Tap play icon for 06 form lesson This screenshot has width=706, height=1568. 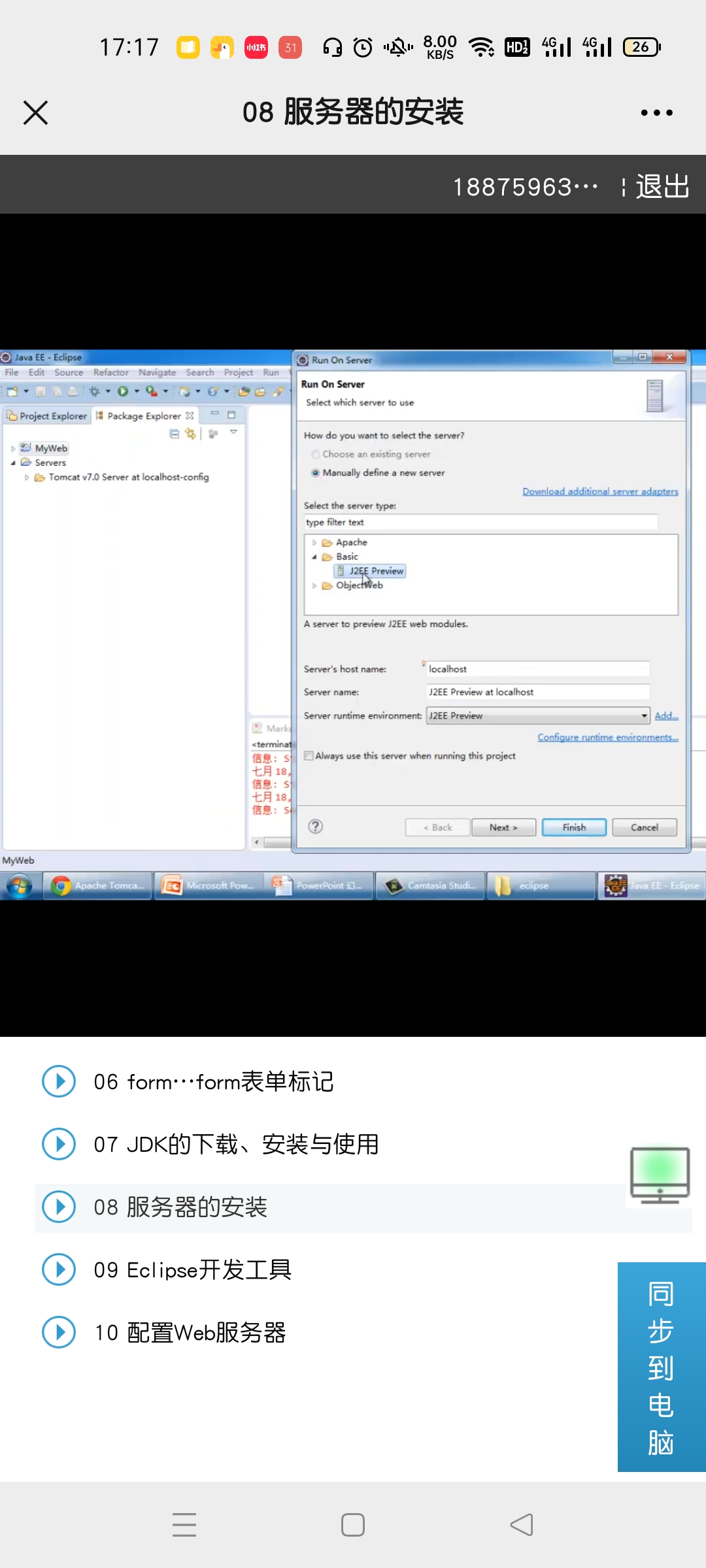(x=59, y=1081)
